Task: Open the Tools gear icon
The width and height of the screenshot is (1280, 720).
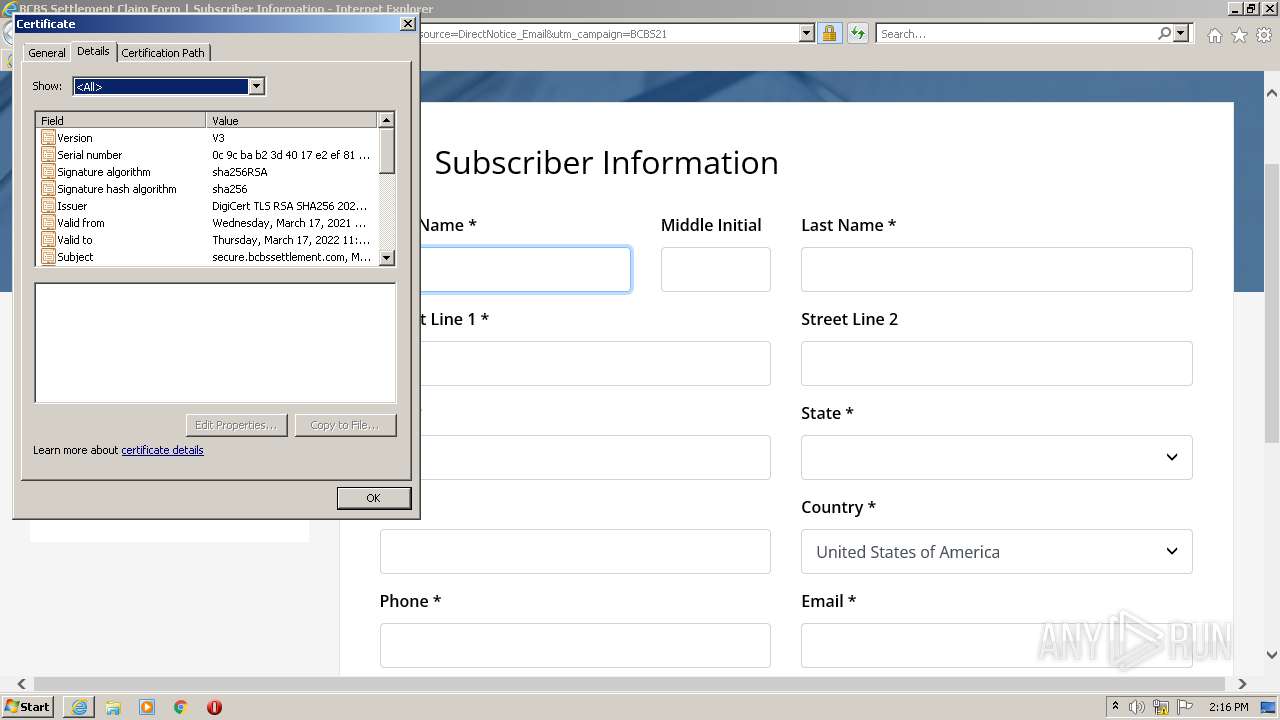Action: 1264,35
